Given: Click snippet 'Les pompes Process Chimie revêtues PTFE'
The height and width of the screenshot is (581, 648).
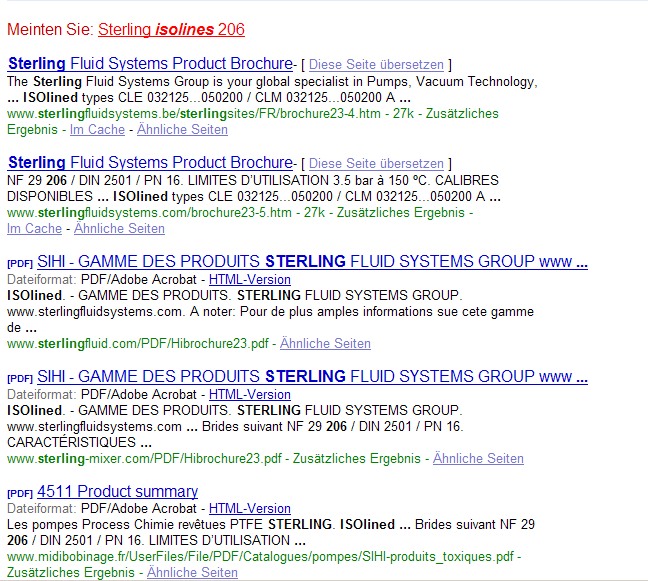Looking at the screenshot, I should tap(135, 524).
